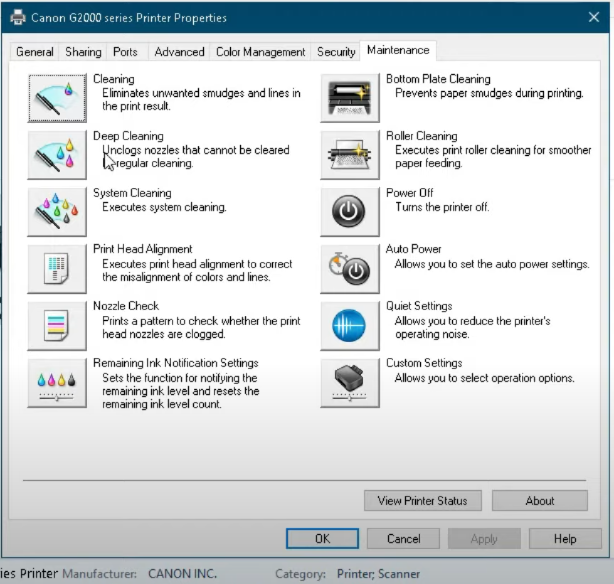Click the 'Auto Power' label text
This screenshot has width=614, height=584.
click(414, 249)
